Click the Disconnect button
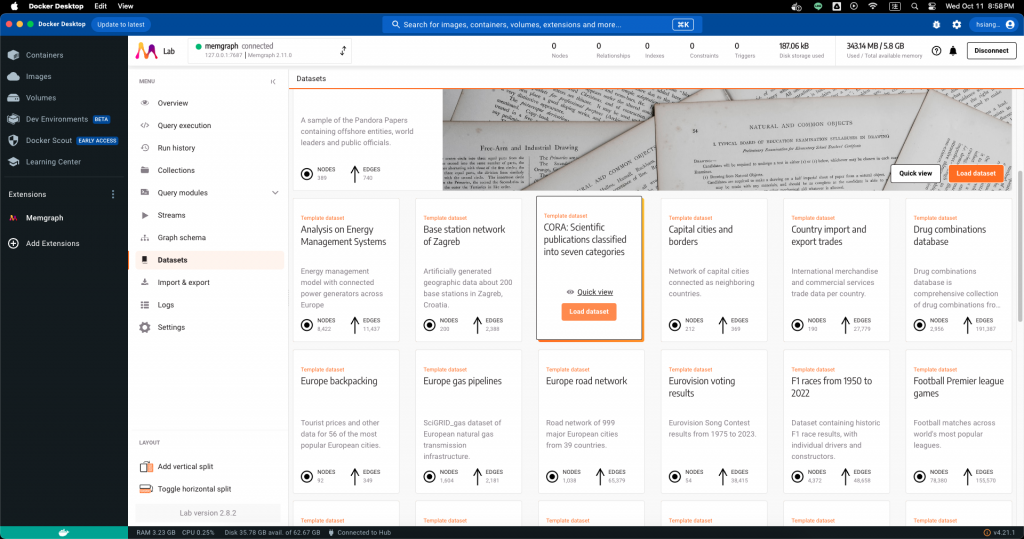Image resolution: width=1024 pixels, height=539 pixels. (991, 50)
